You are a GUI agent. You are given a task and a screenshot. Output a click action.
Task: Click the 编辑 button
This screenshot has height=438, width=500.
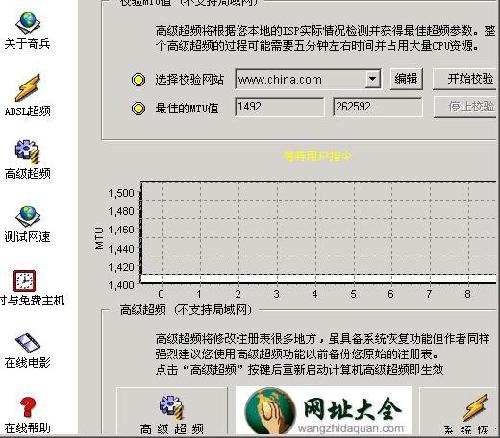406,79
